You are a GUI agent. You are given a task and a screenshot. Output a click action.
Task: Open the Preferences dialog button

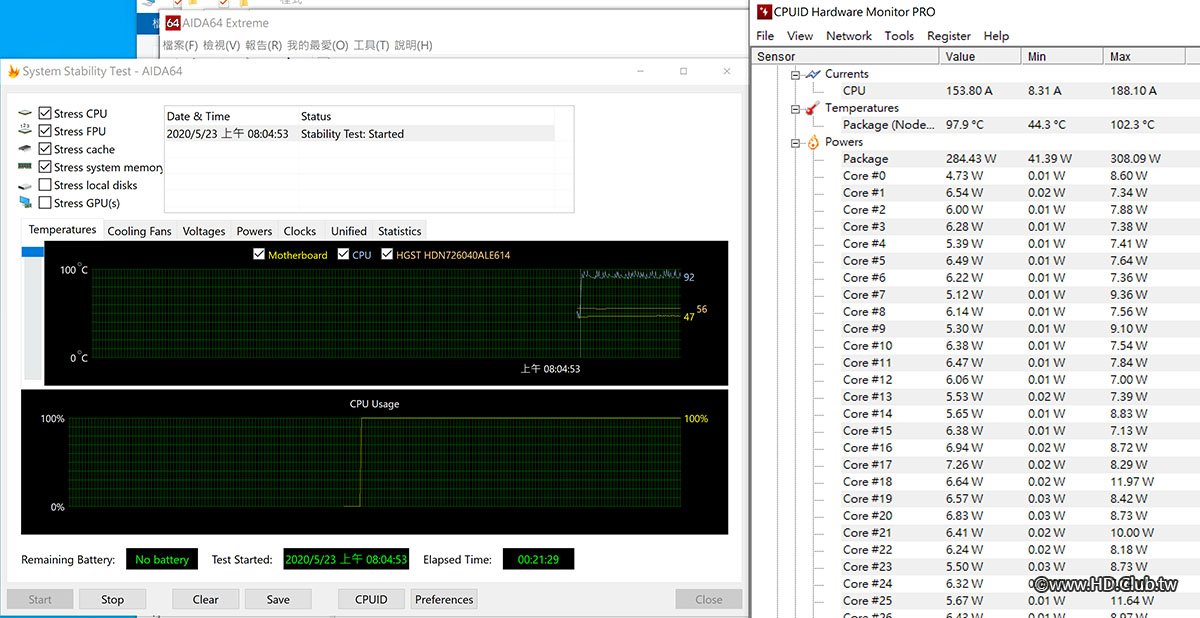coord(444,600)
